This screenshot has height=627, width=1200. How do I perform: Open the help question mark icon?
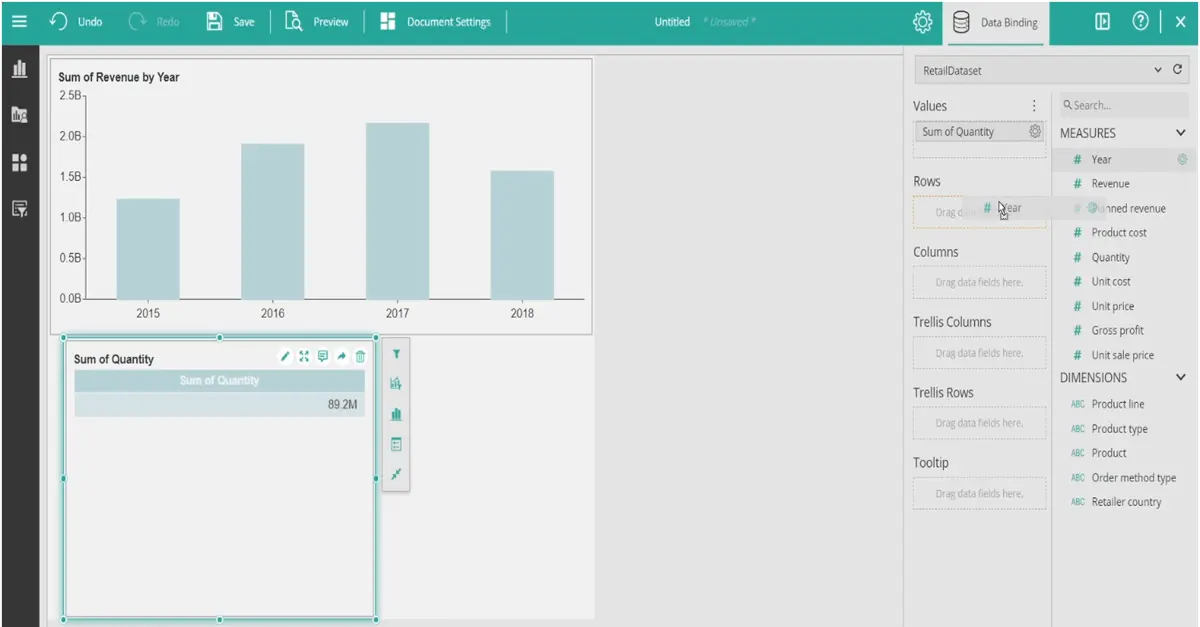[x=1140, y=21]
